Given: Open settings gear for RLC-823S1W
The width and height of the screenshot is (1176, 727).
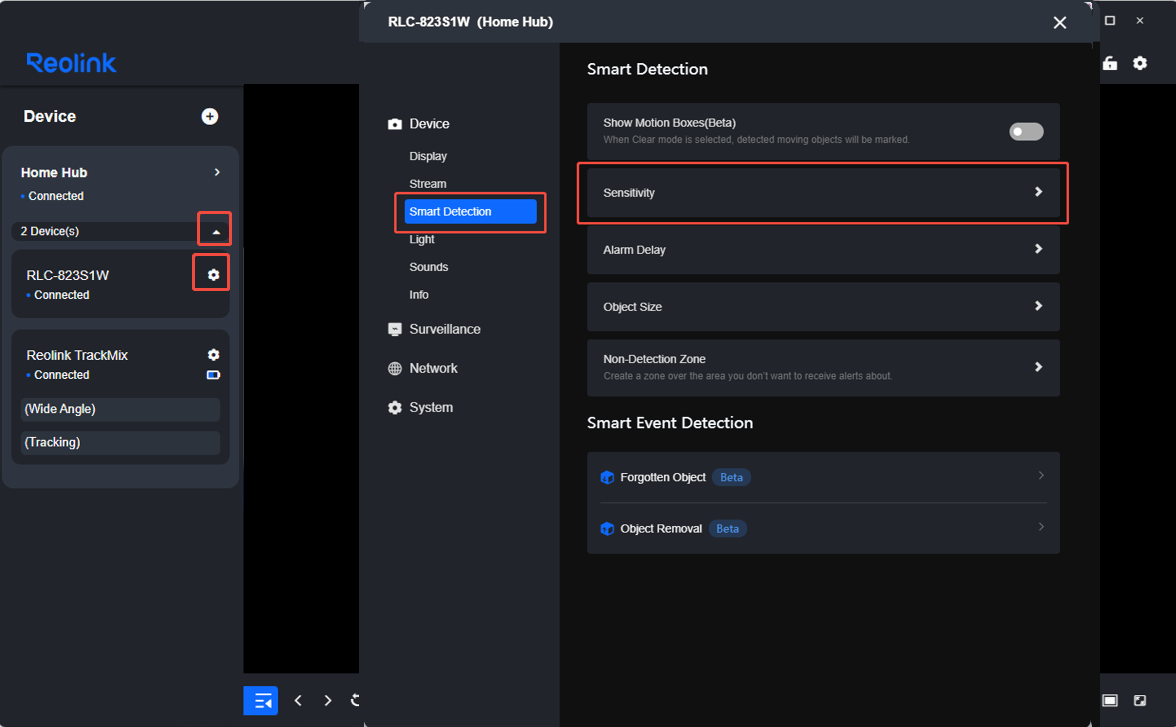Looking at the screenshot, I should point(213,275).
